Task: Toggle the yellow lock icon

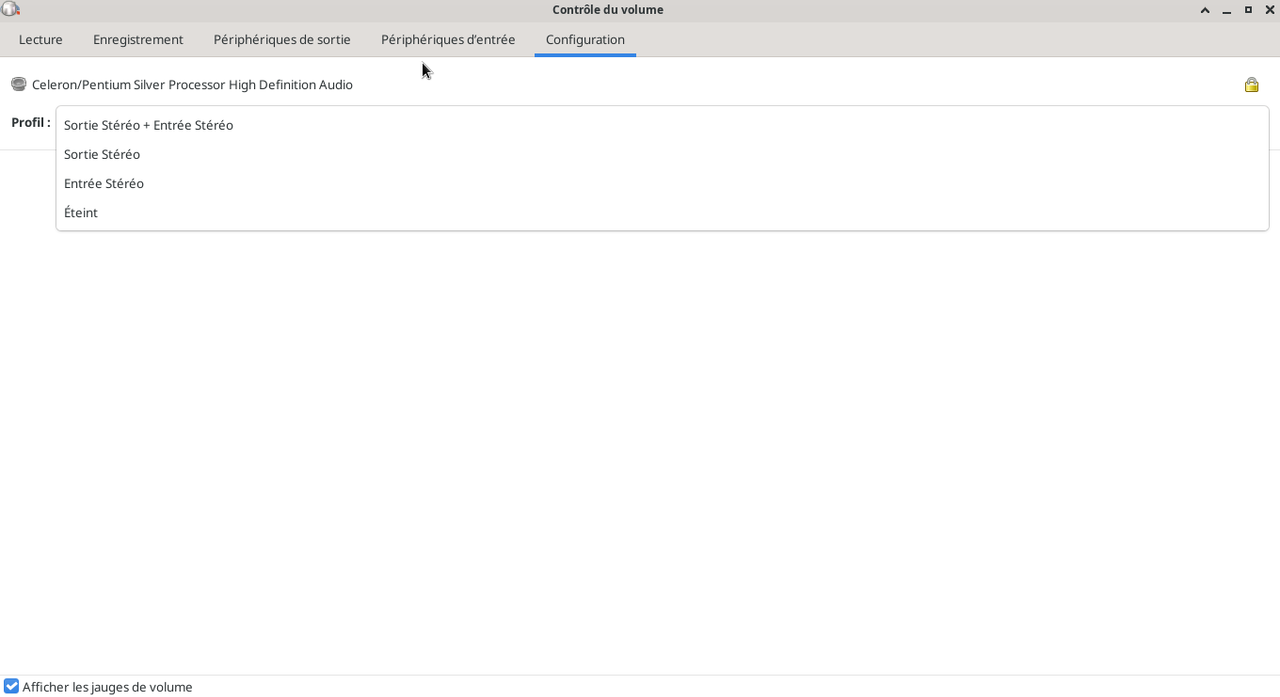Action: [1251, 85]
